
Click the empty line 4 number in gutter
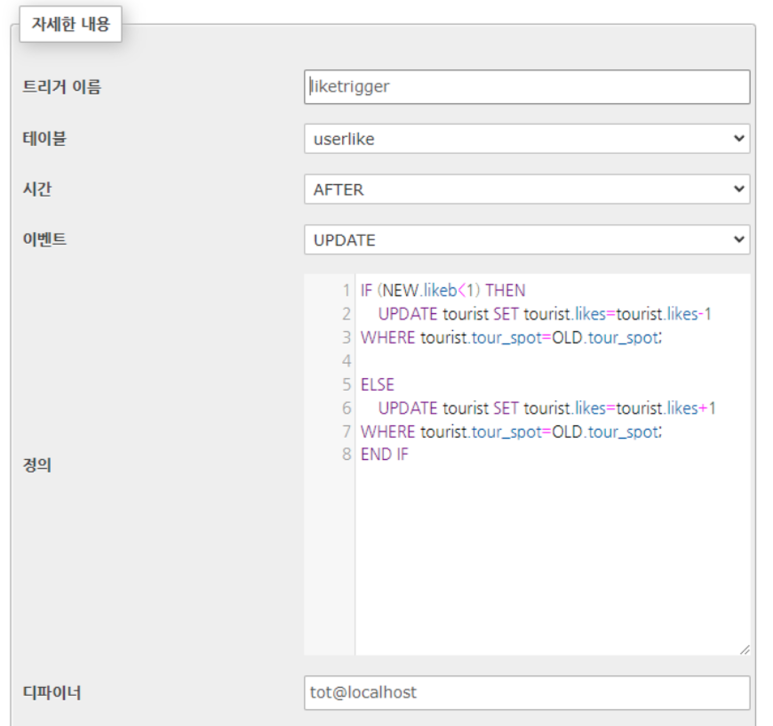point(347,361)
